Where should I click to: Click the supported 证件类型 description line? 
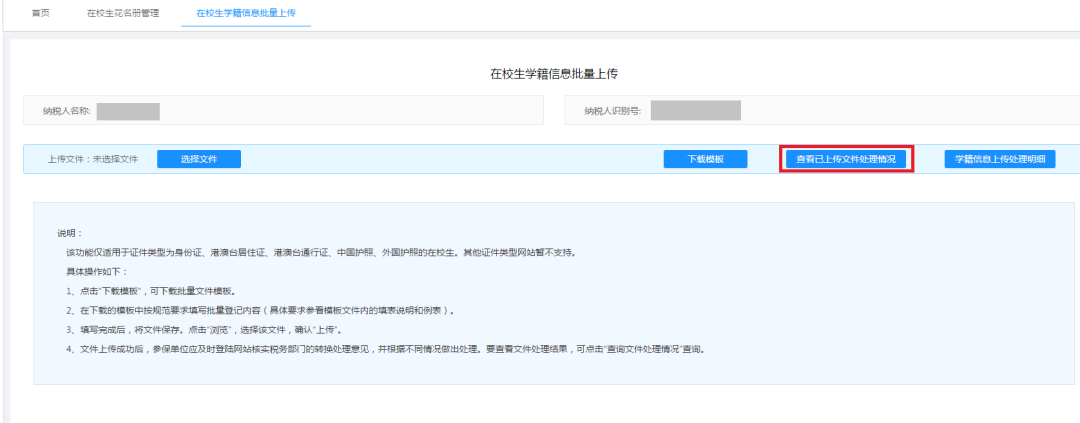[x=320, y=252]
